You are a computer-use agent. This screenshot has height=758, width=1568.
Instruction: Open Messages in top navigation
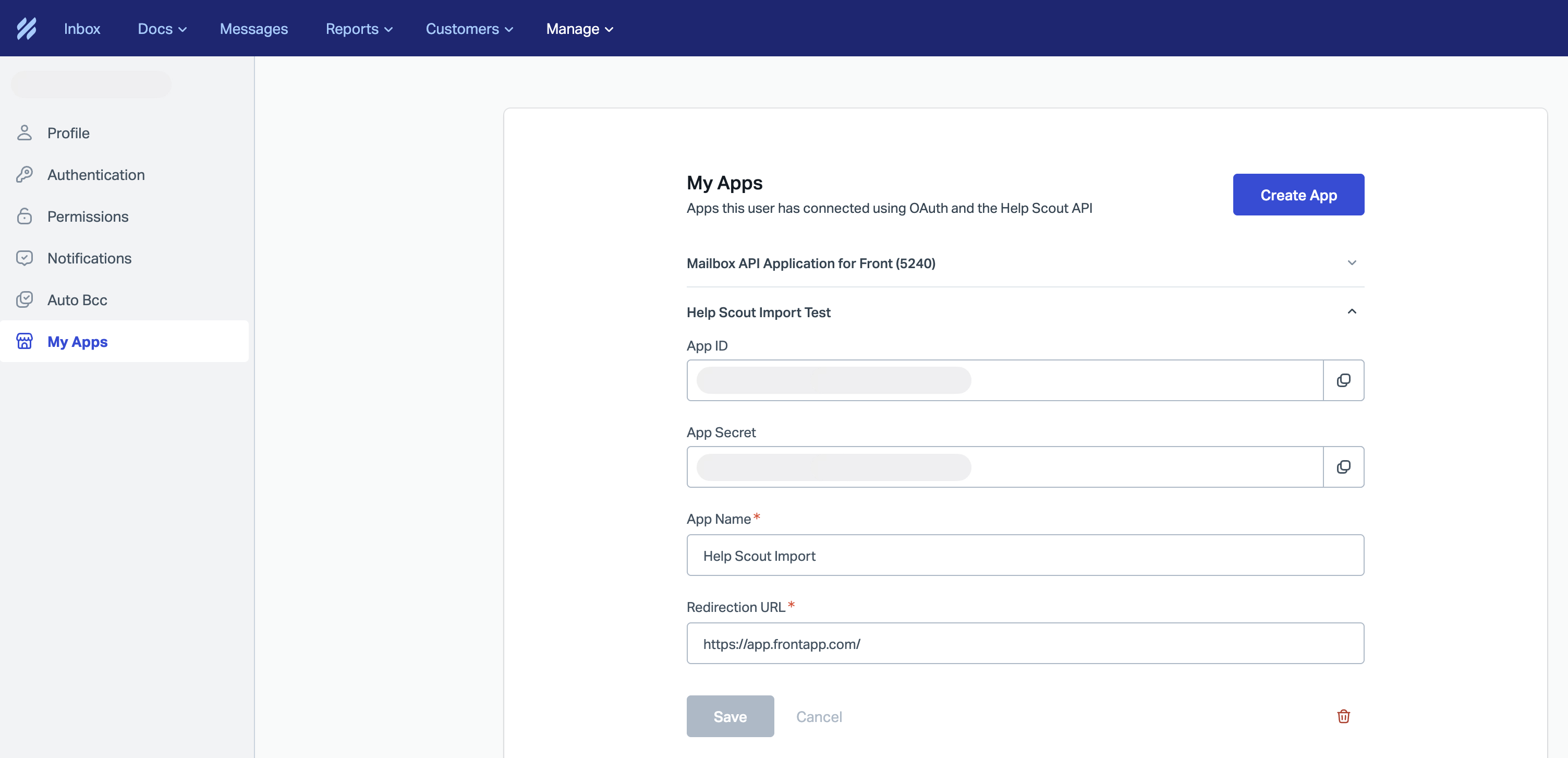253,29
